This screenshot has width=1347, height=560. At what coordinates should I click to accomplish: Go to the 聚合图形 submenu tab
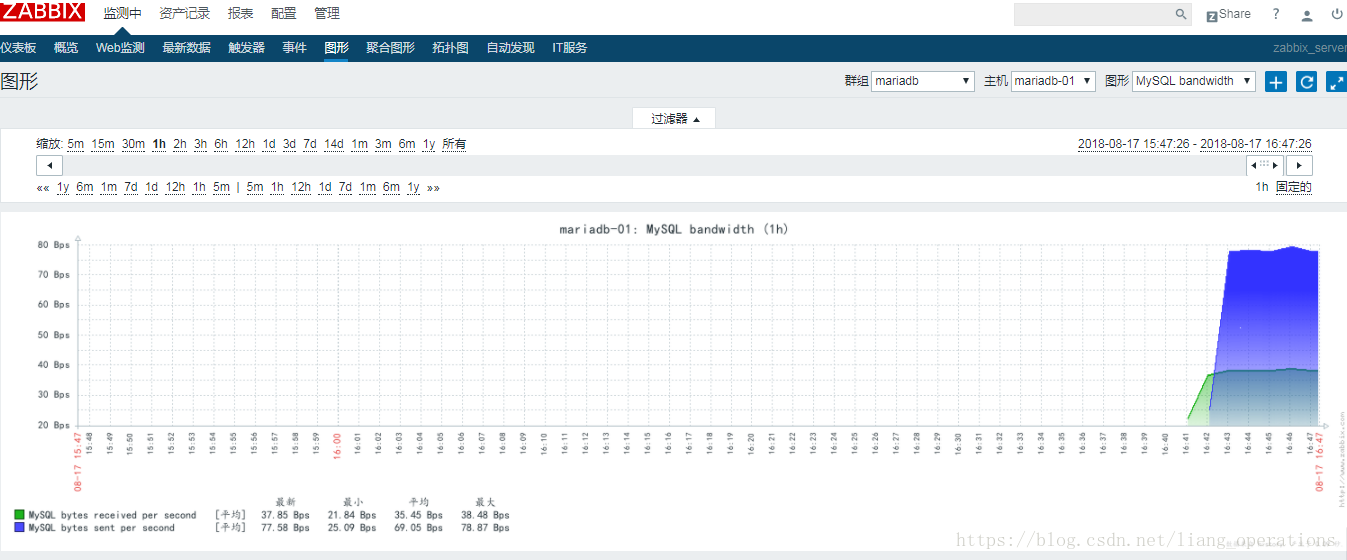pos(390,48)
